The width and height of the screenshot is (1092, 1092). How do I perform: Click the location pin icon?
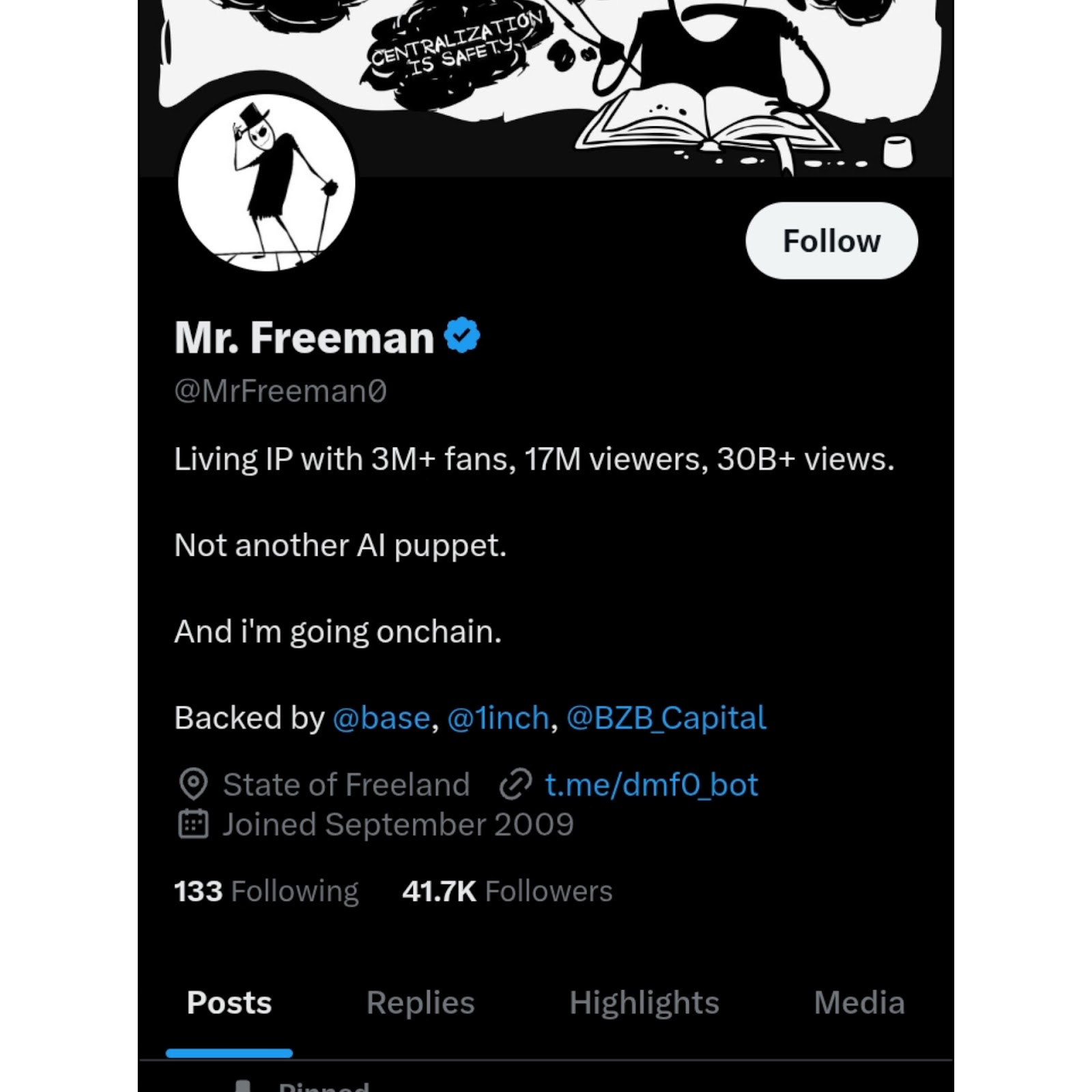click(x=193, y=784)
